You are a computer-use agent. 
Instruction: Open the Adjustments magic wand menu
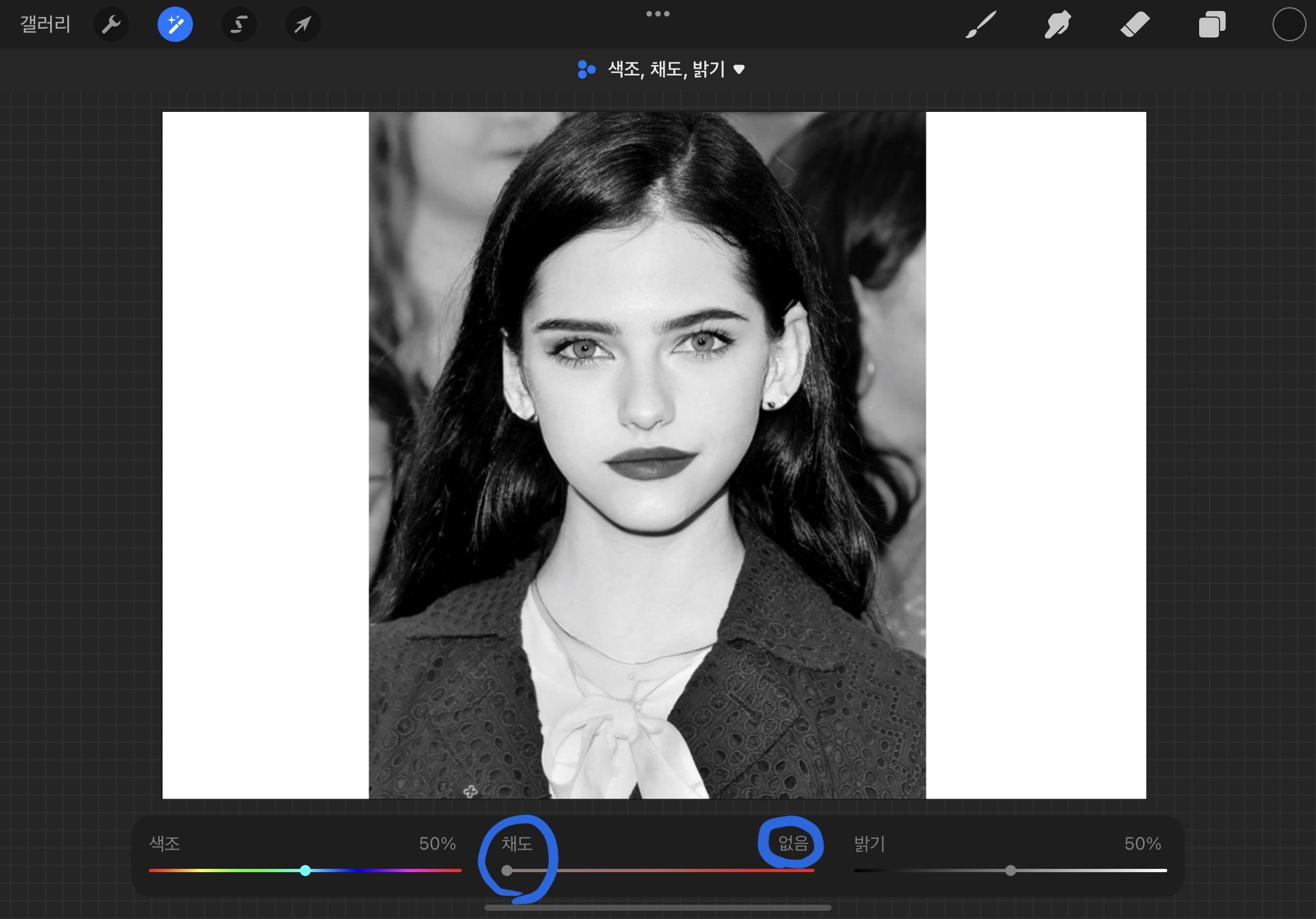[175, 24]
